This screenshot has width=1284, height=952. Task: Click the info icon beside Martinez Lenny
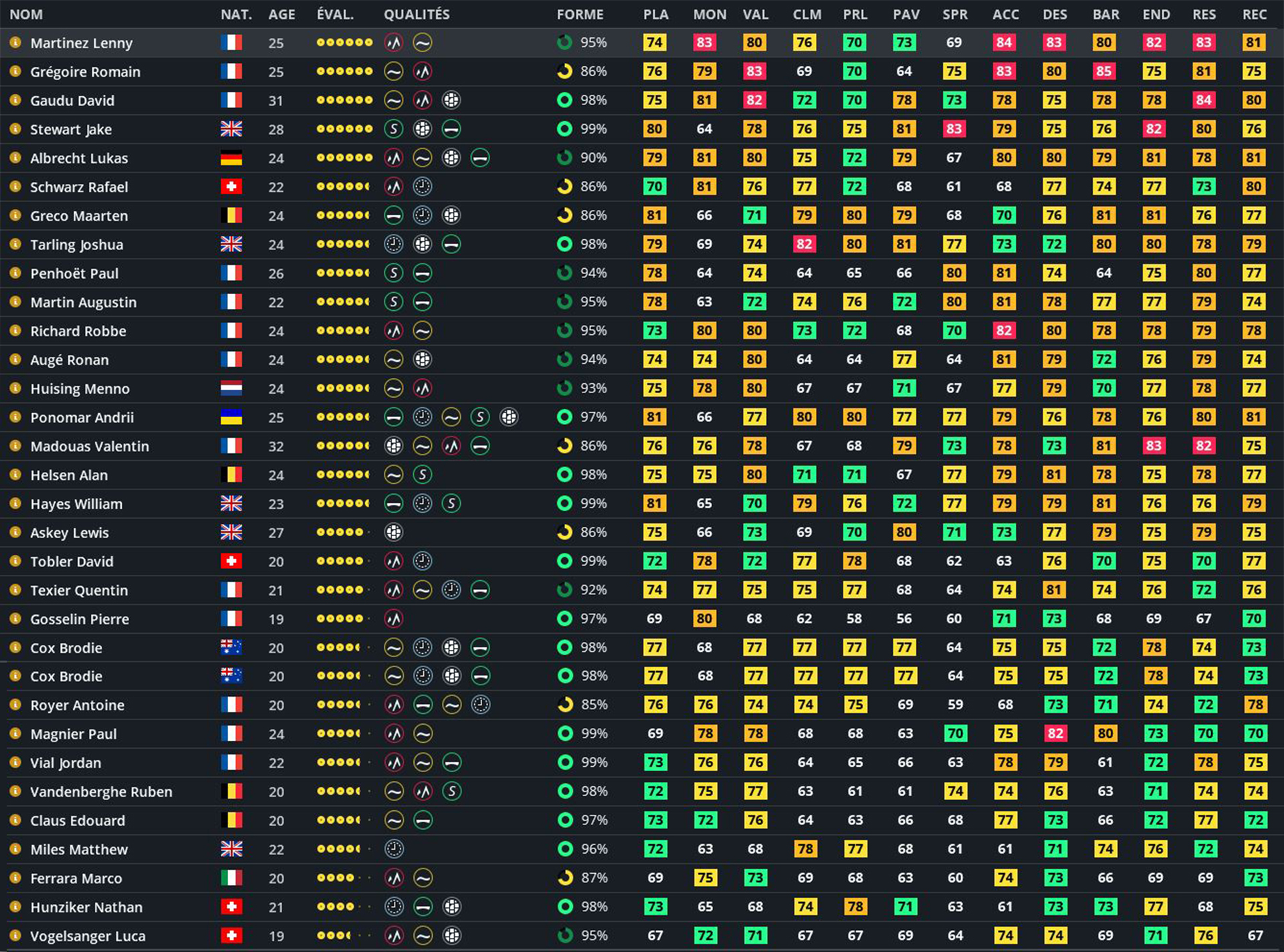coord(15,43)
